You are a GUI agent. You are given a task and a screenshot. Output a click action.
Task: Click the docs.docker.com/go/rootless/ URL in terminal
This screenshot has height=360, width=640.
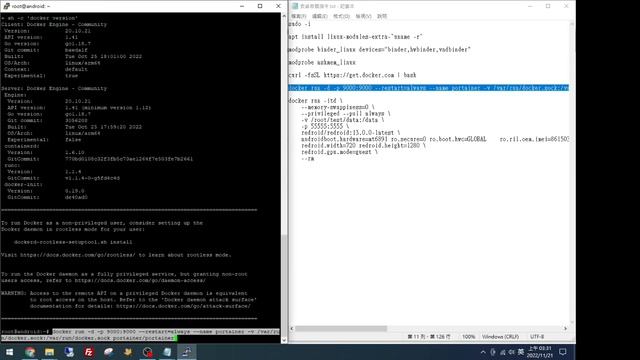(78, 255)
